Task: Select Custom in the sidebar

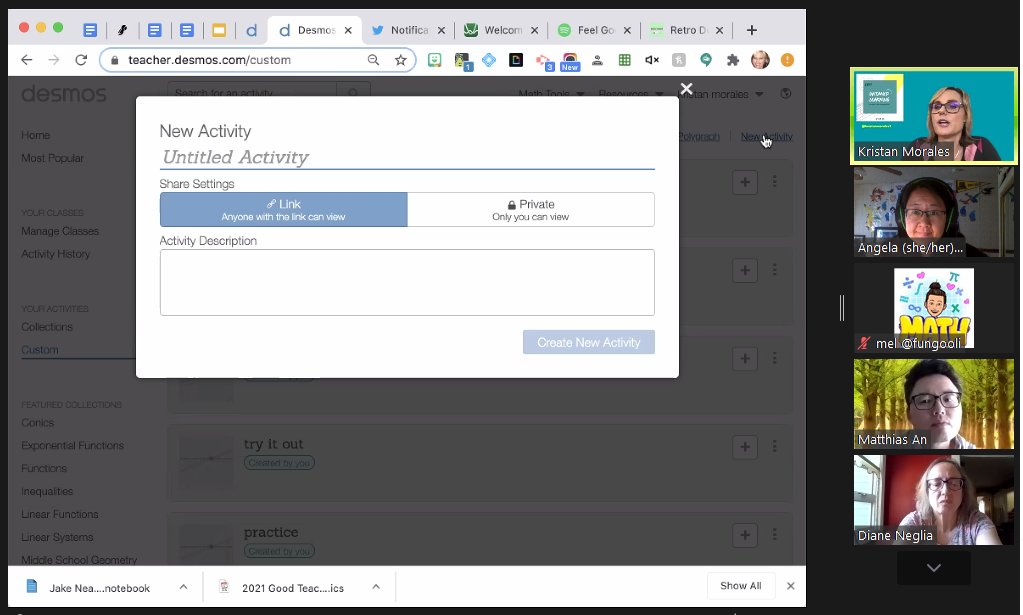Action: (x=40, y=350)
